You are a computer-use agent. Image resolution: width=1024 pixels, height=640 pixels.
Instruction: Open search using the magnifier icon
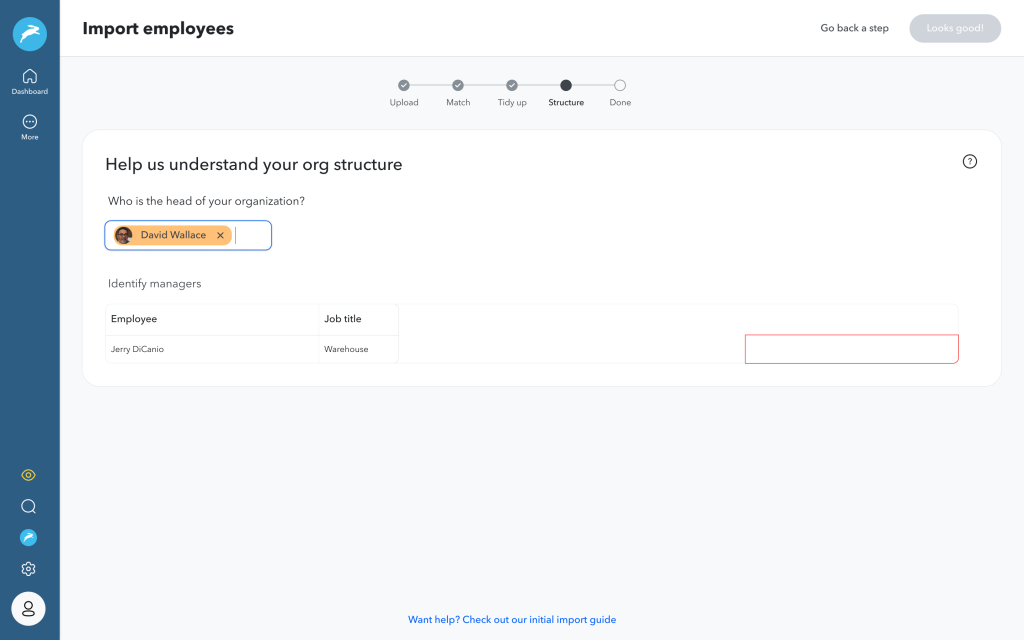coord(28,506)
